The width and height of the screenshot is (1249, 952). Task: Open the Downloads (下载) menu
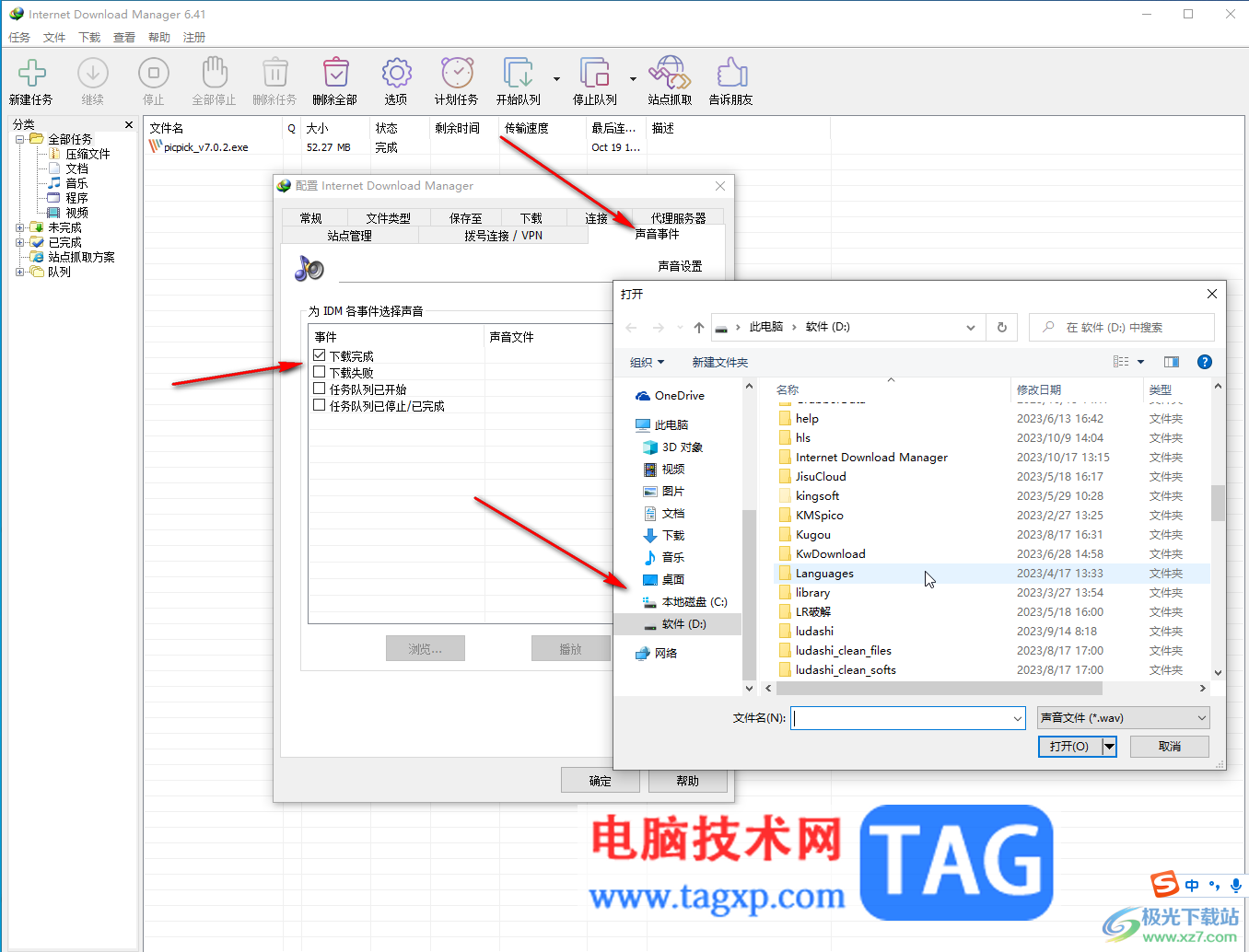pyautogui.click(x=89, y=38)
